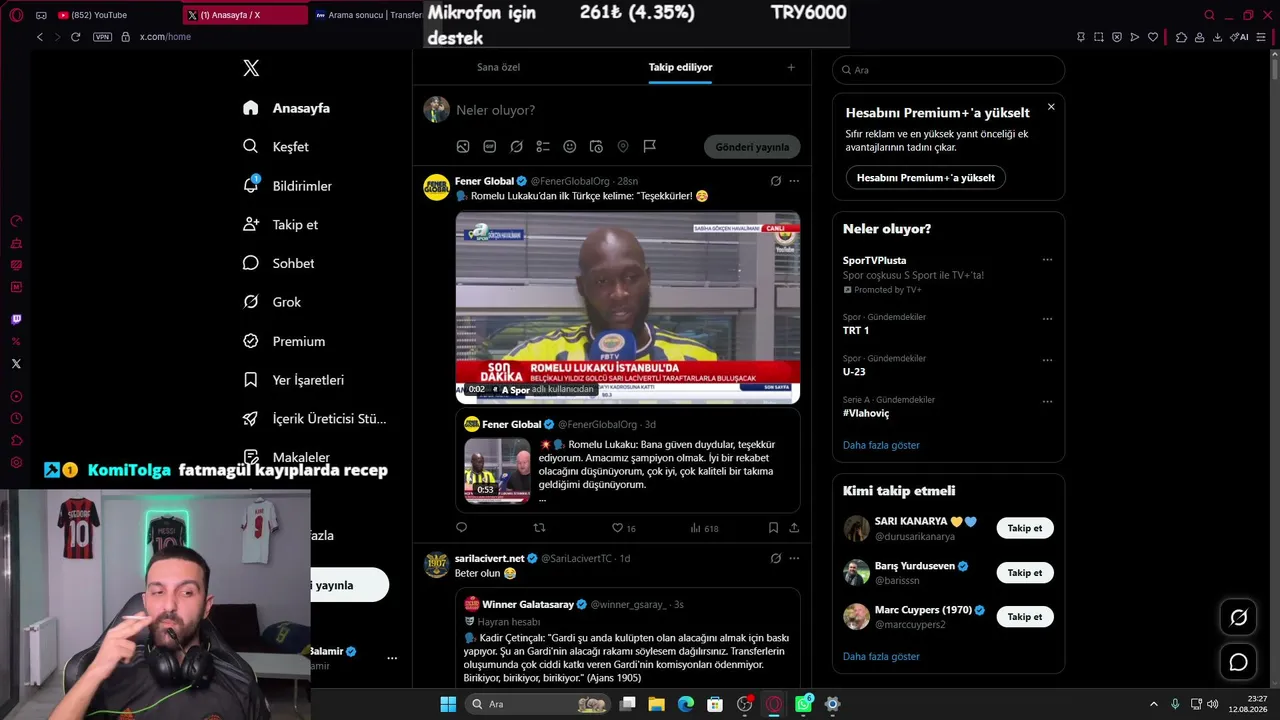
Task: Expand more trends under Neler oluyor
Action: click(x=881, y=445)
